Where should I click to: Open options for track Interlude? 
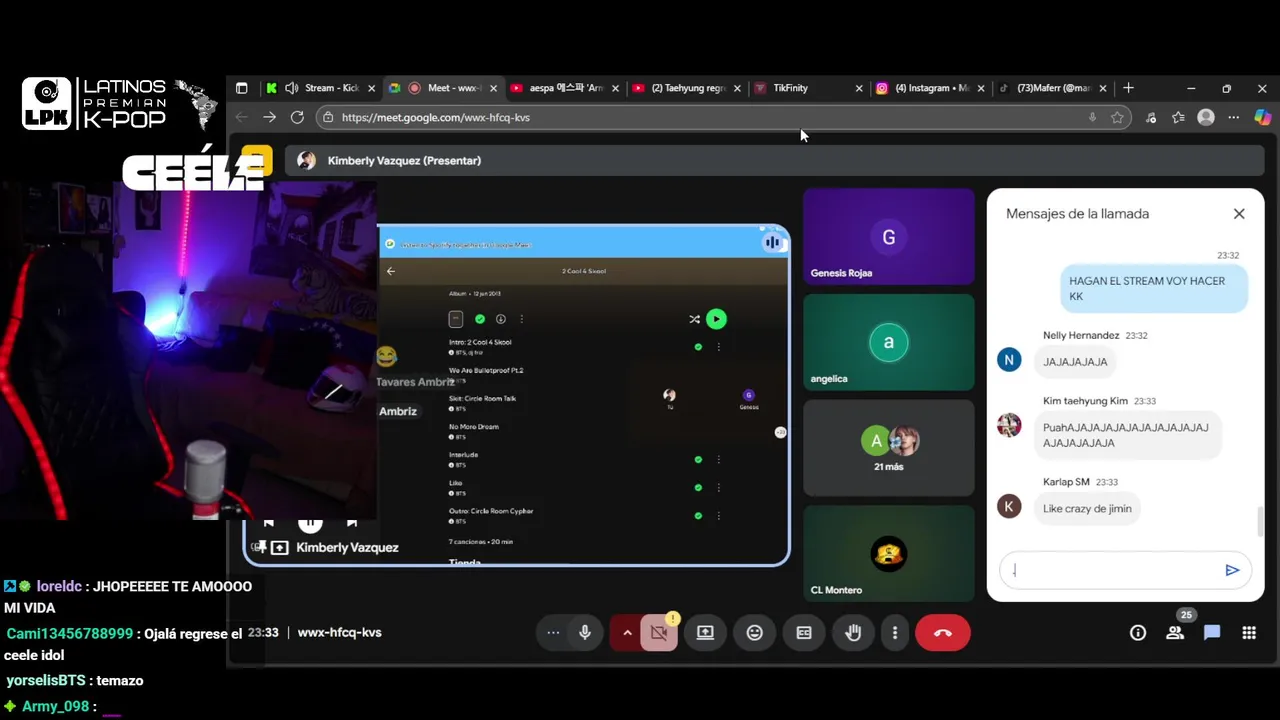(x=718, y=460)
